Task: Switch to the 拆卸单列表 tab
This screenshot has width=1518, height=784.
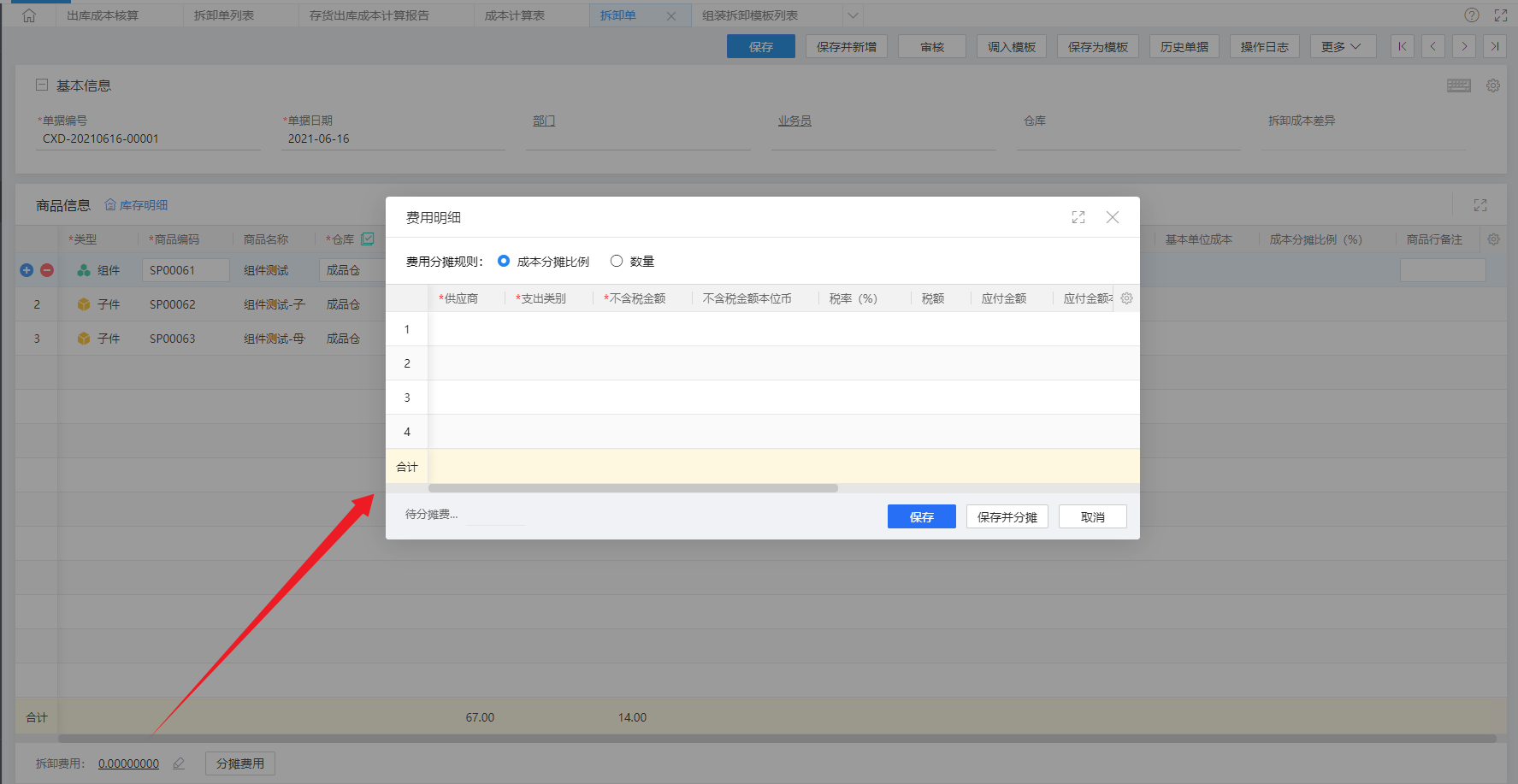Action: coord(223,15)
